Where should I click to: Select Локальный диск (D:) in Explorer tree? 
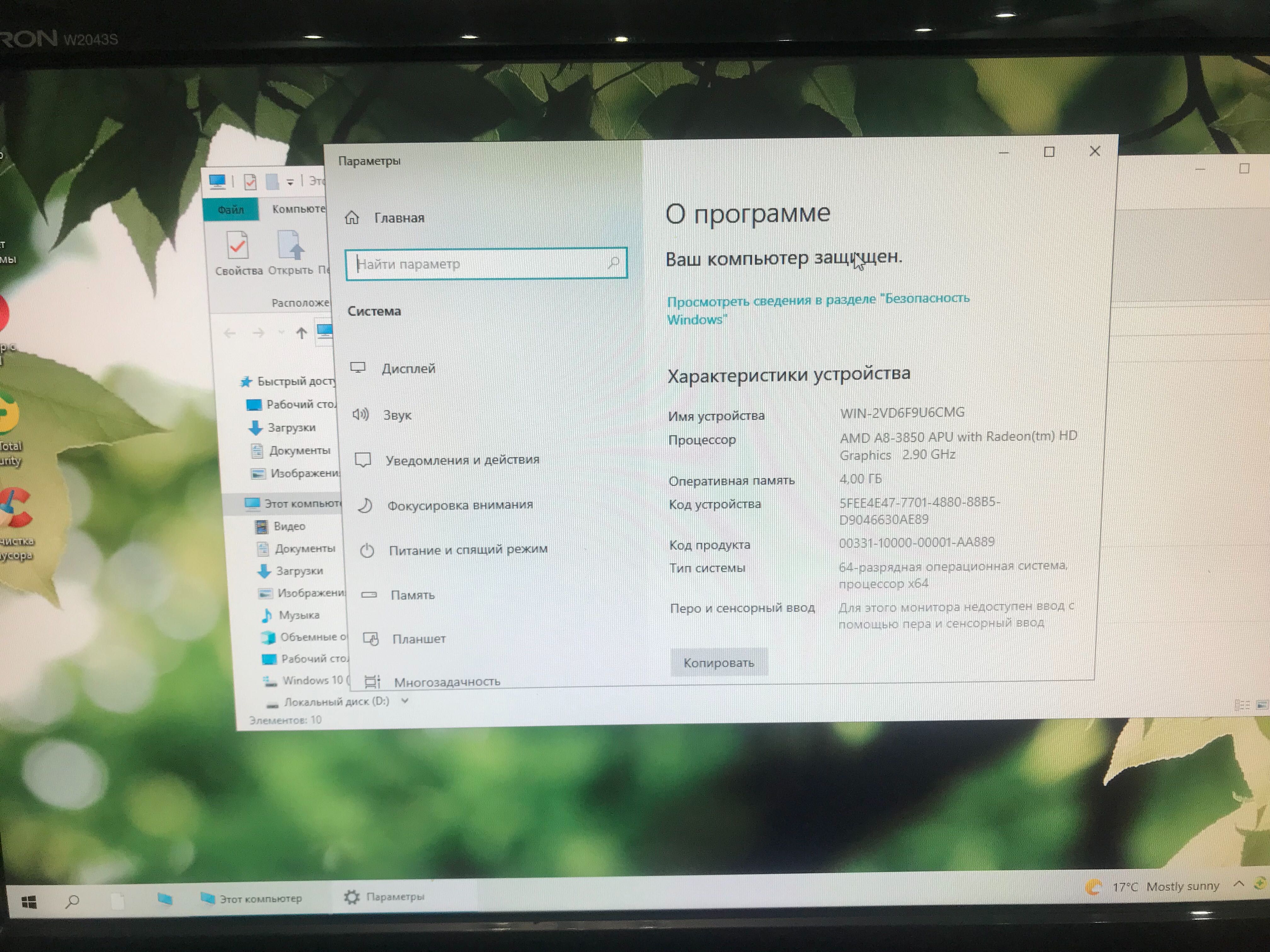(x=328, y=702)
